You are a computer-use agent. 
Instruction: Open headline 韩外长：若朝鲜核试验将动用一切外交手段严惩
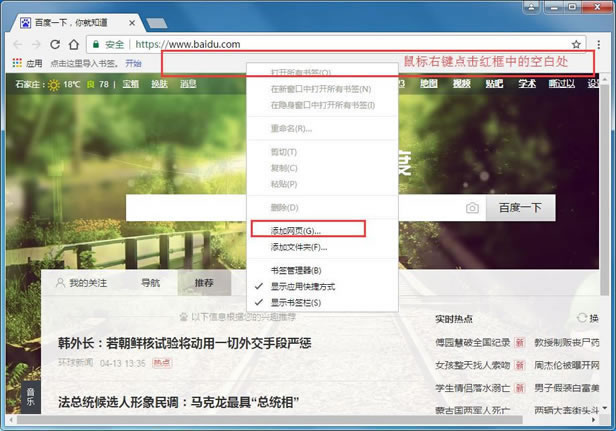click(x=185, y=343)
